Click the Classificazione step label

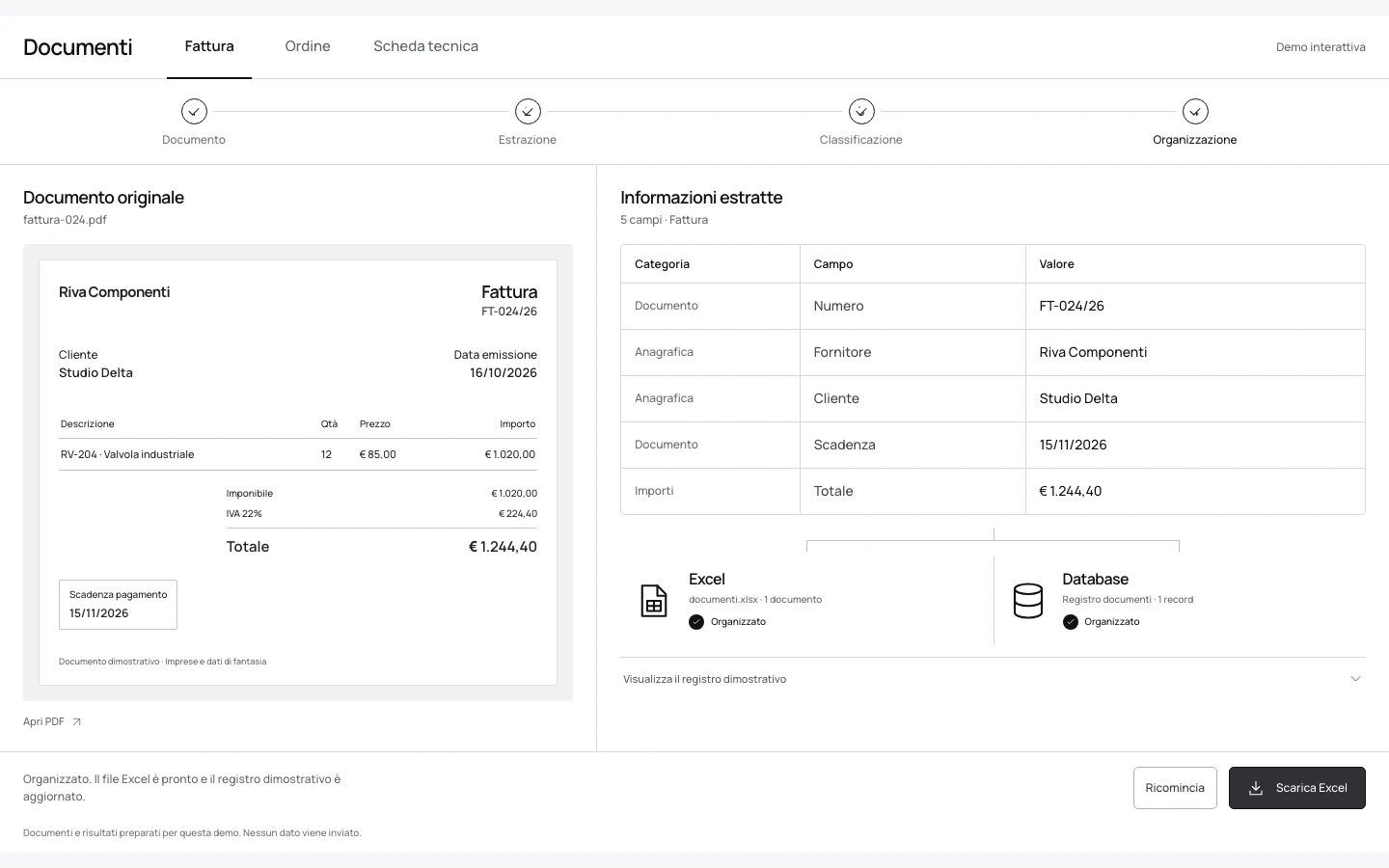click(861, 140)
